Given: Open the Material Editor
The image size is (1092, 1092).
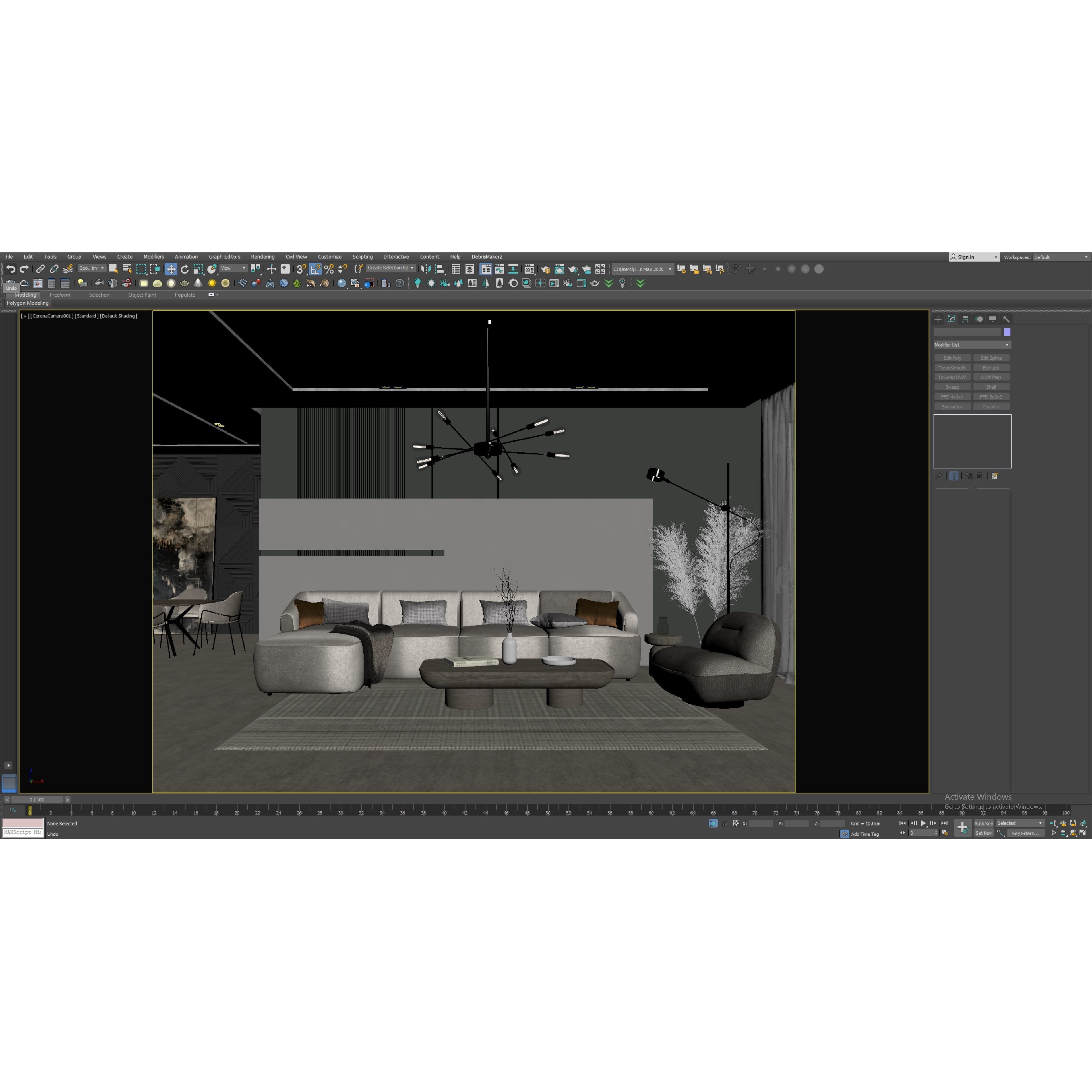Looking at the screenshot, I should (x=530, y=269).
